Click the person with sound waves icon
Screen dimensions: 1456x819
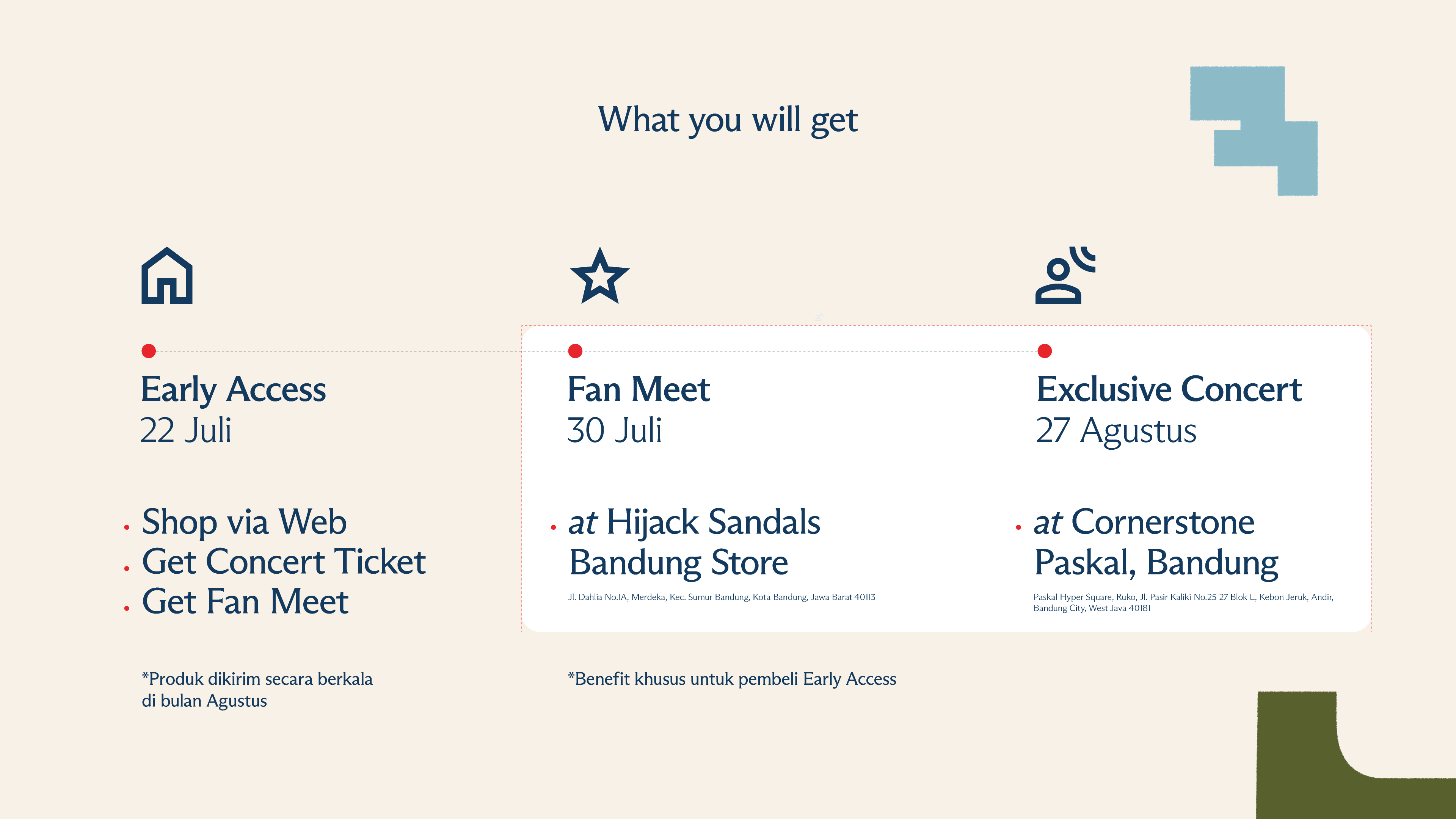click(x=1064, y=276)
